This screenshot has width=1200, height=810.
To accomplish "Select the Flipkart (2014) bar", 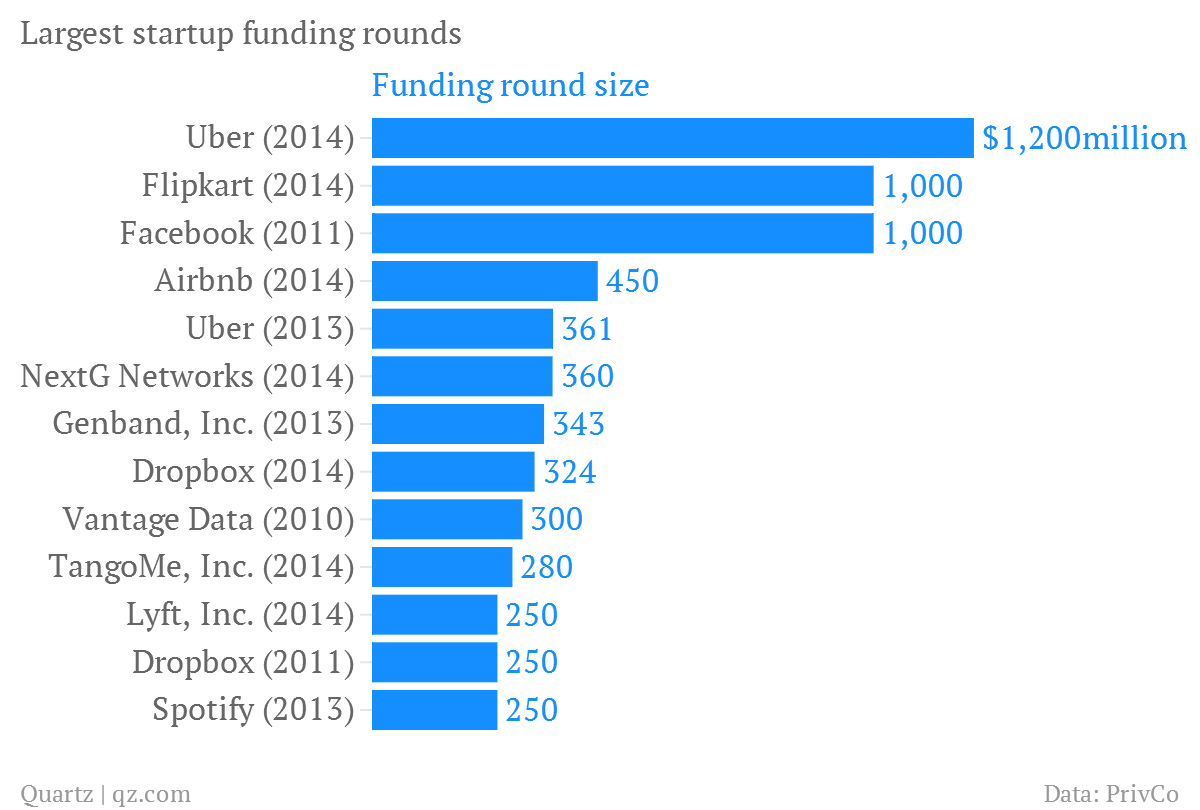I will click(622, 186).
